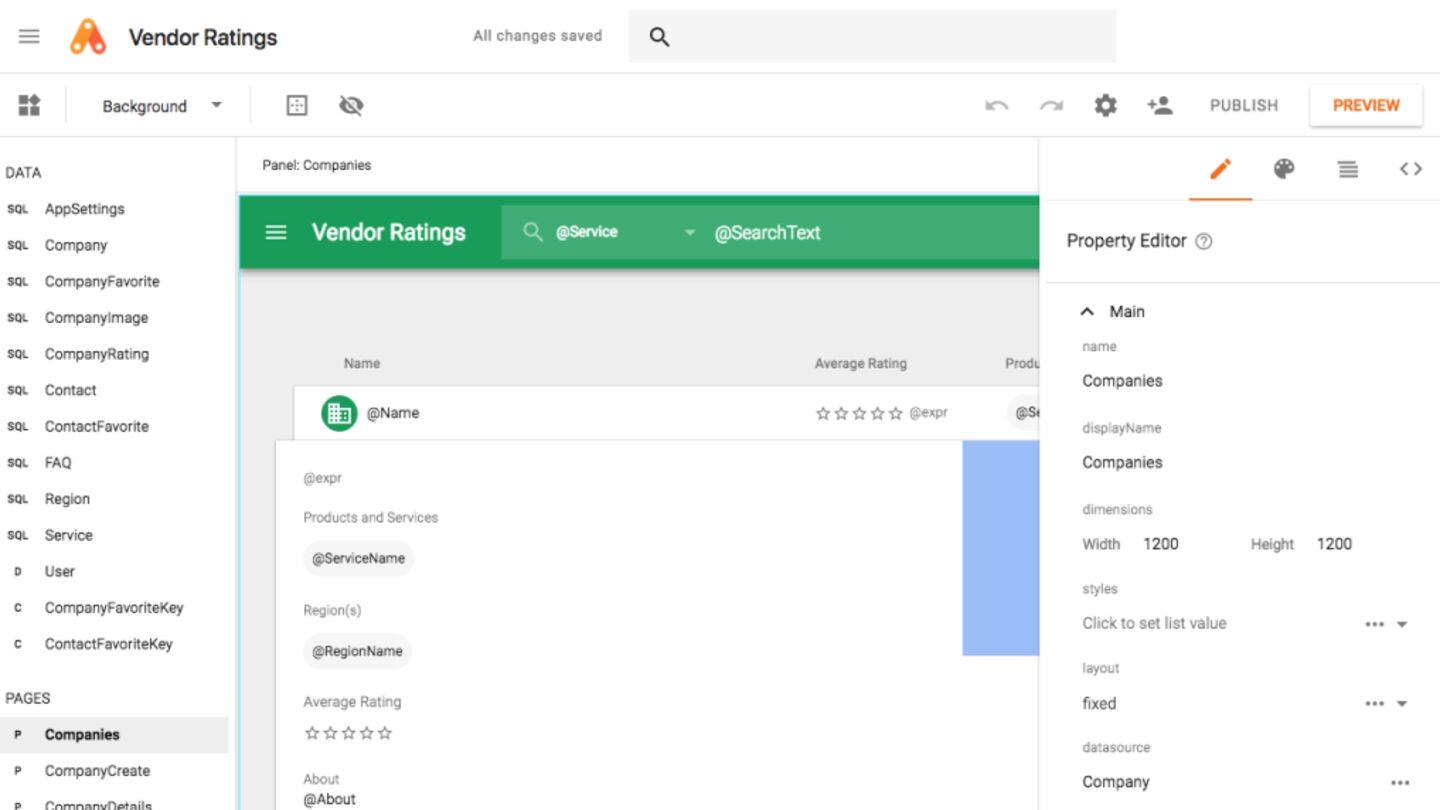Select the CompanyFavorite data model

(102, 281)
